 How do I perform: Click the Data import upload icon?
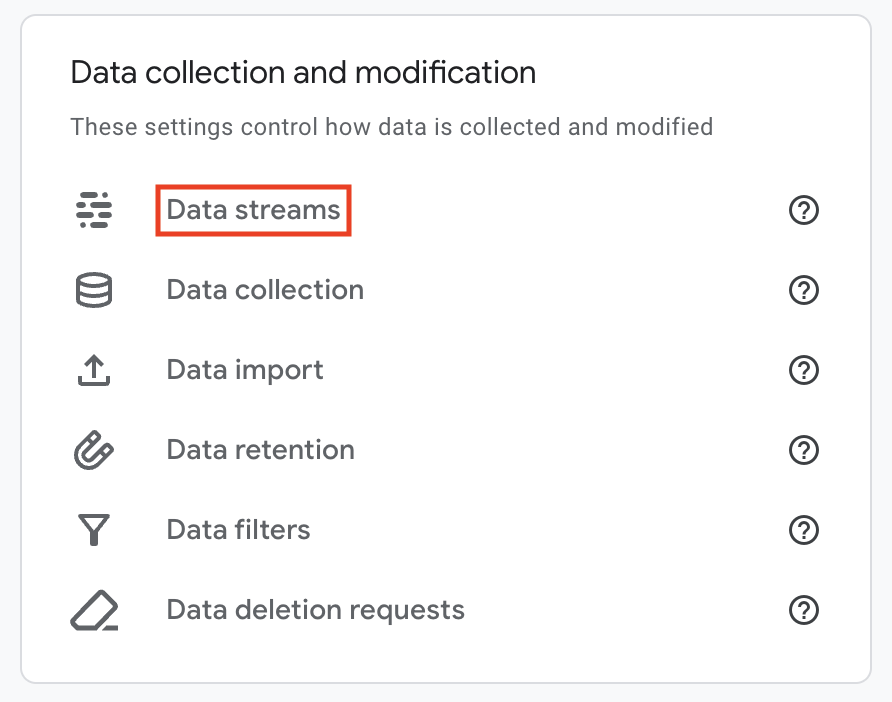[93, 370]
